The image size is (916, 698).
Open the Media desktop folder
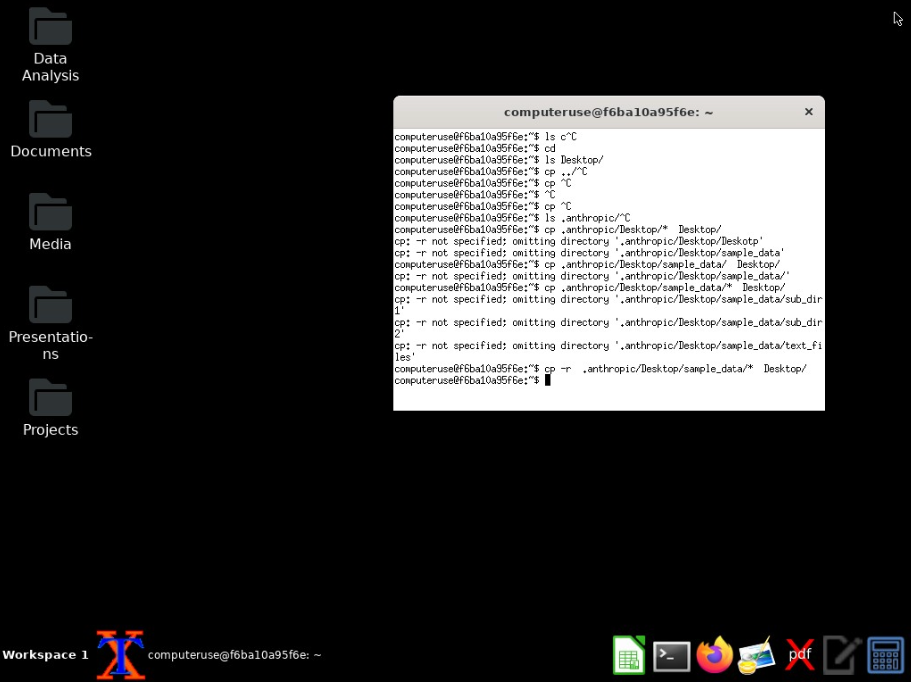50,223
